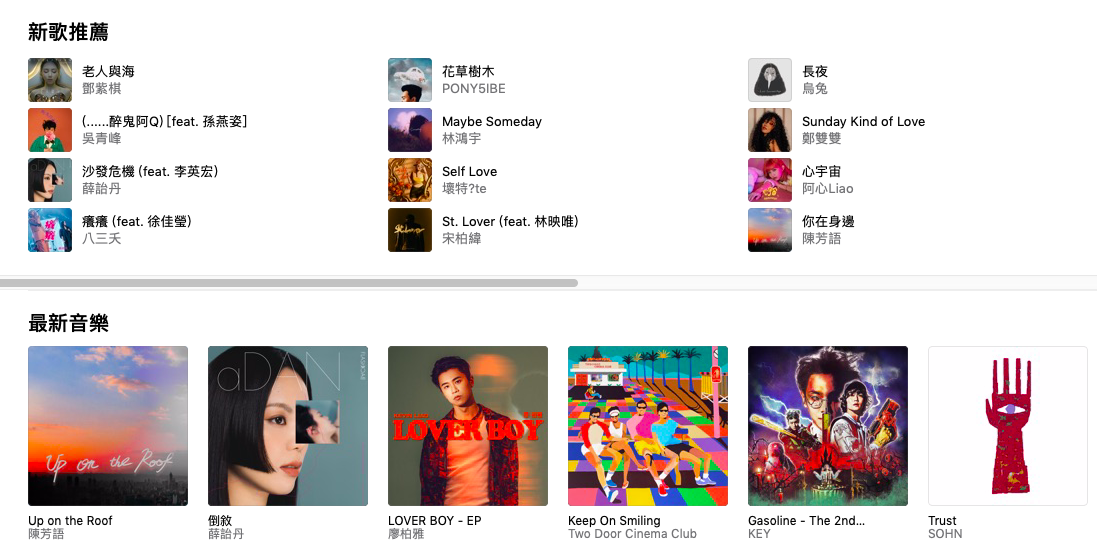Click the Sunday Kind of Love cover

pos(770,130)
